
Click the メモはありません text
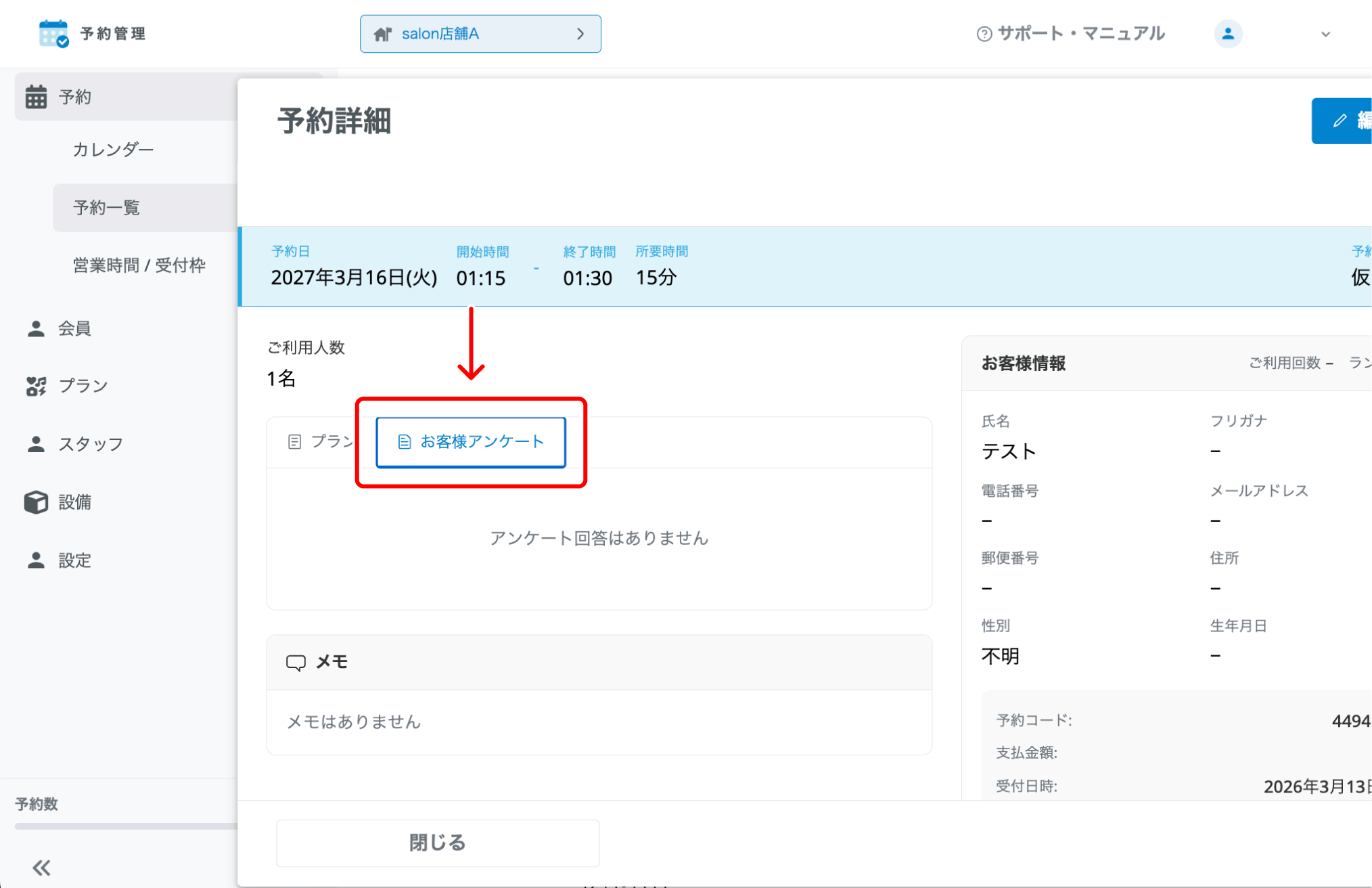coord(354,722)
